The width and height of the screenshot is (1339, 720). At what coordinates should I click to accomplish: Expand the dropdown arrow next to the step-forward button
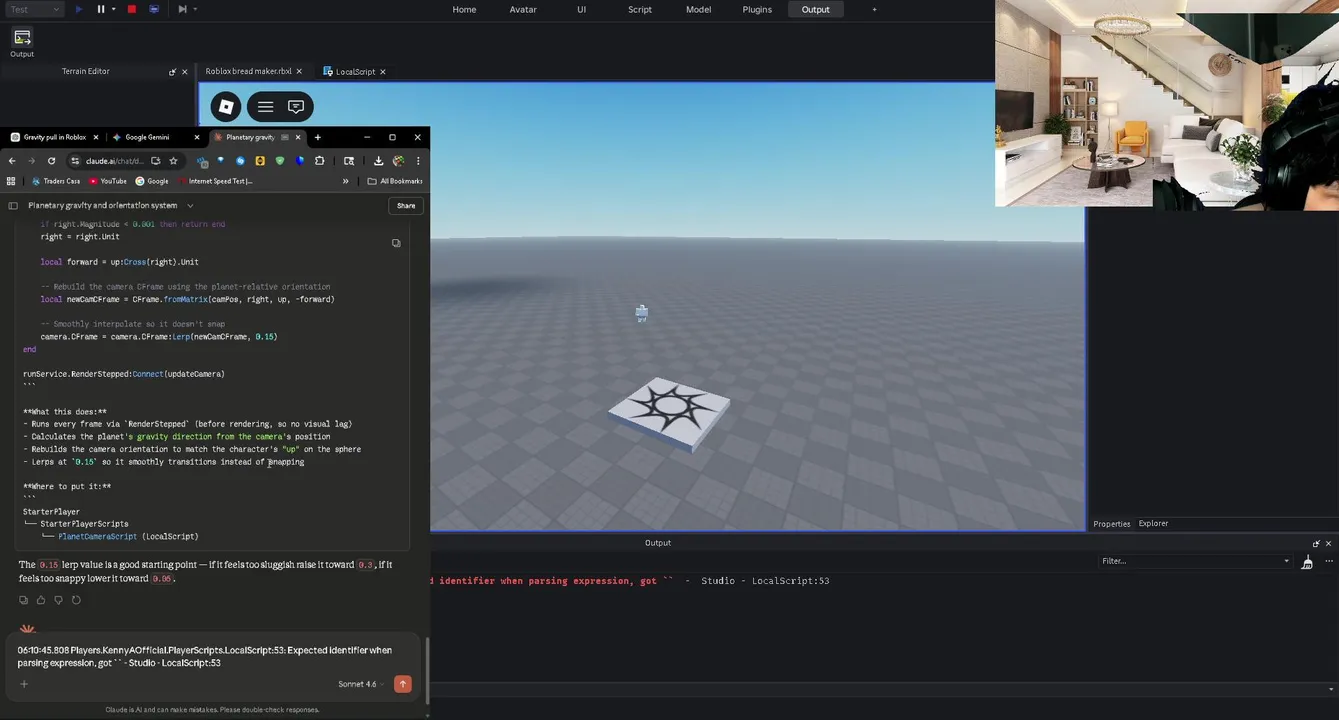[195, 9]
